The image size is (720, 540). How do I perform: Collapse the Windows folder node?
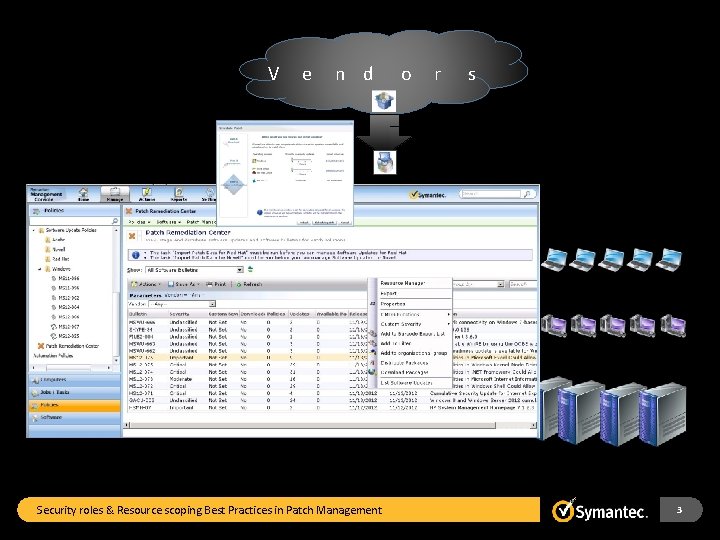(x=39, y=269)
